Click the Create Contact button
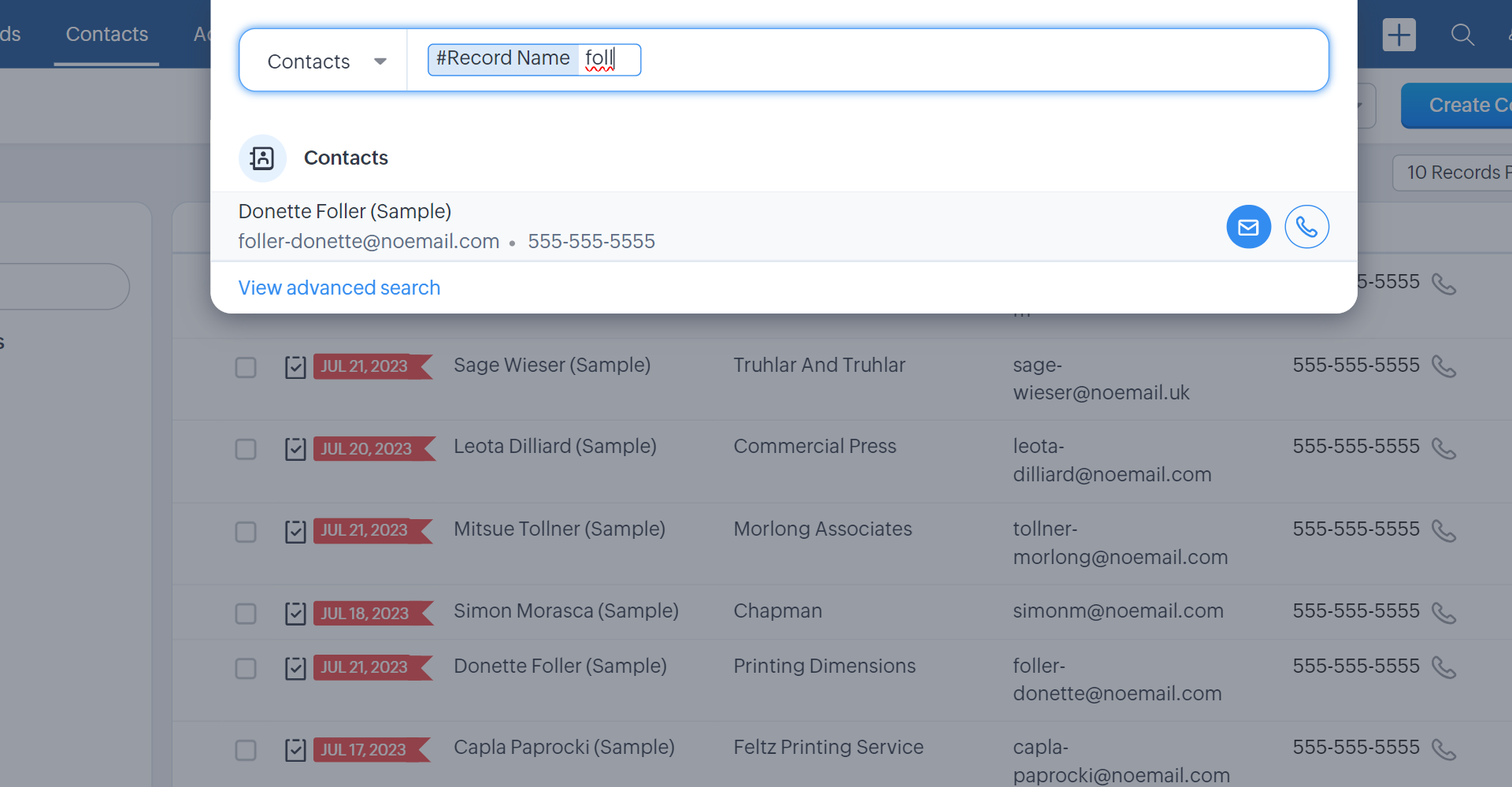This screenshot has height=787, width=1512. point(1457,105)
